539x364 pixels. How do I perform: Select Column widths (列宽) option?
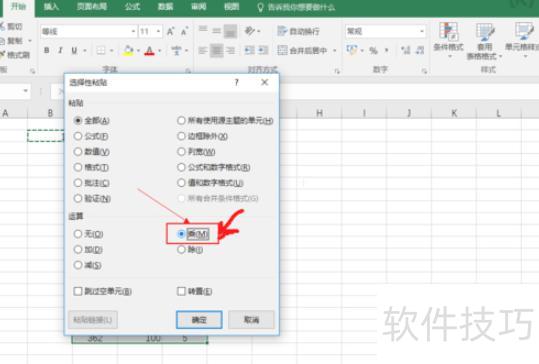pyautogui.click(x=181, y=152)
